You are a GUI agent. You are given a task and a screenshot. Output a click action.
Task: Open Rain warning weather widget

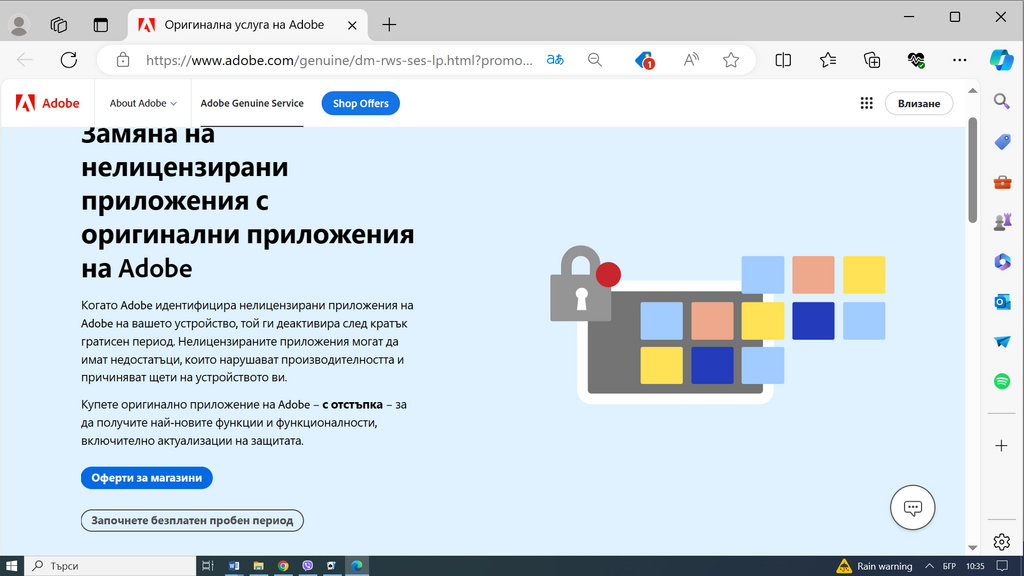pos(874,566)
